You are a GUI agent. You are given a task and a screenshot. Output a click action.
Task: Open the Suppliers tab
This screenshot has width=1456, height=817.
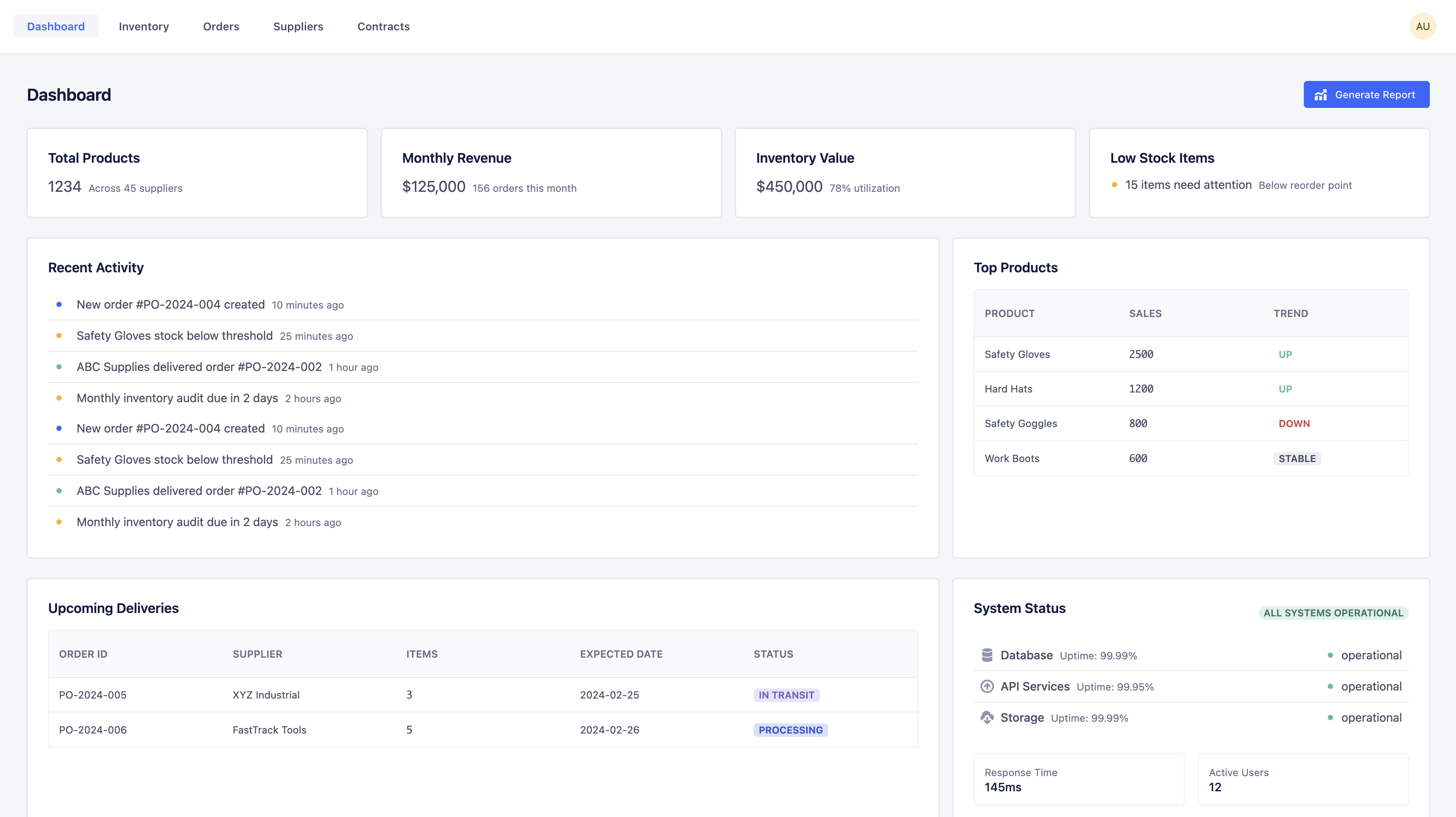(x=298, y=27)
